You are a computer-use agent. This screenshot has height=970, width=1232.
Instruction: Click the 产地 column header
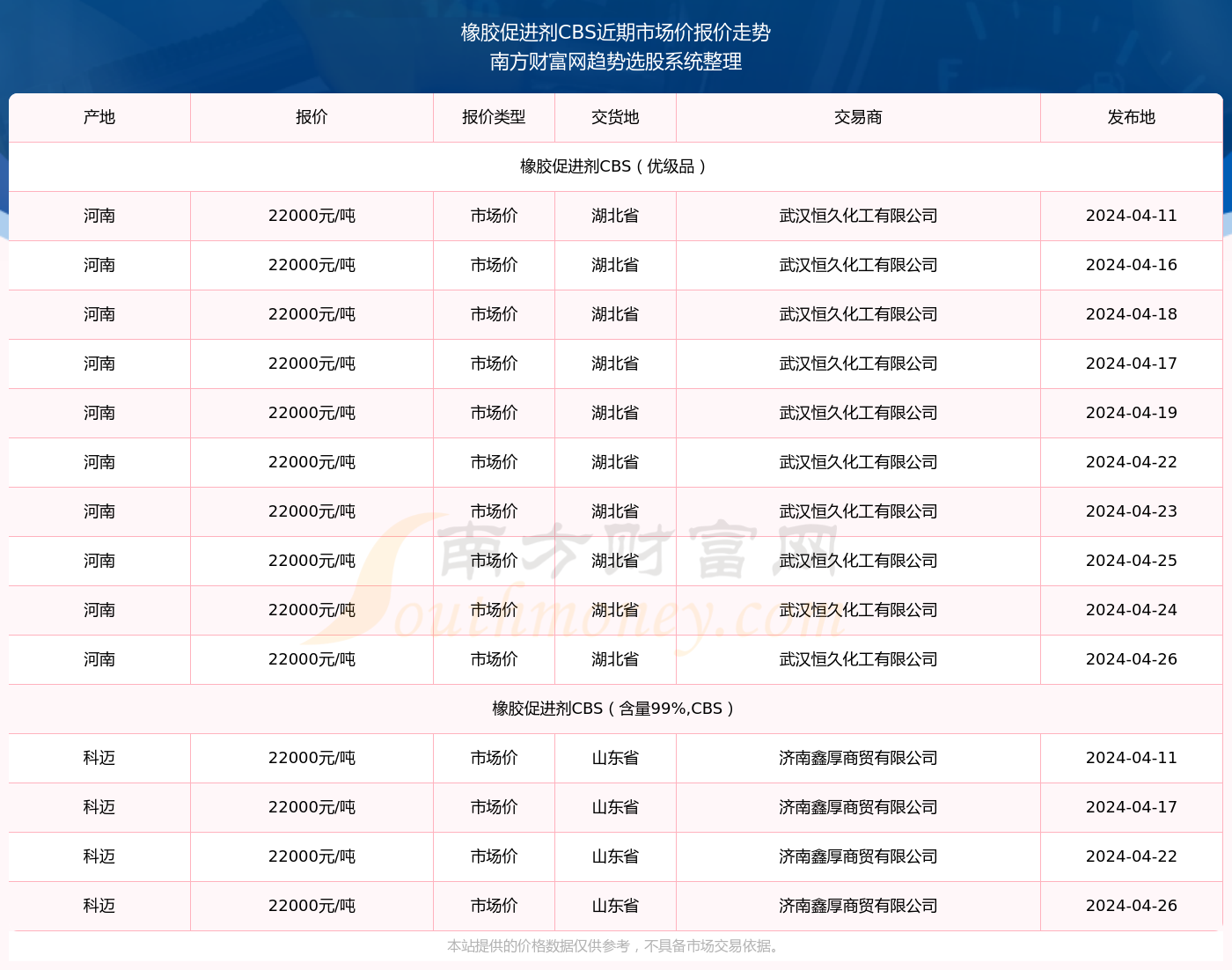(x=99, y=117)
